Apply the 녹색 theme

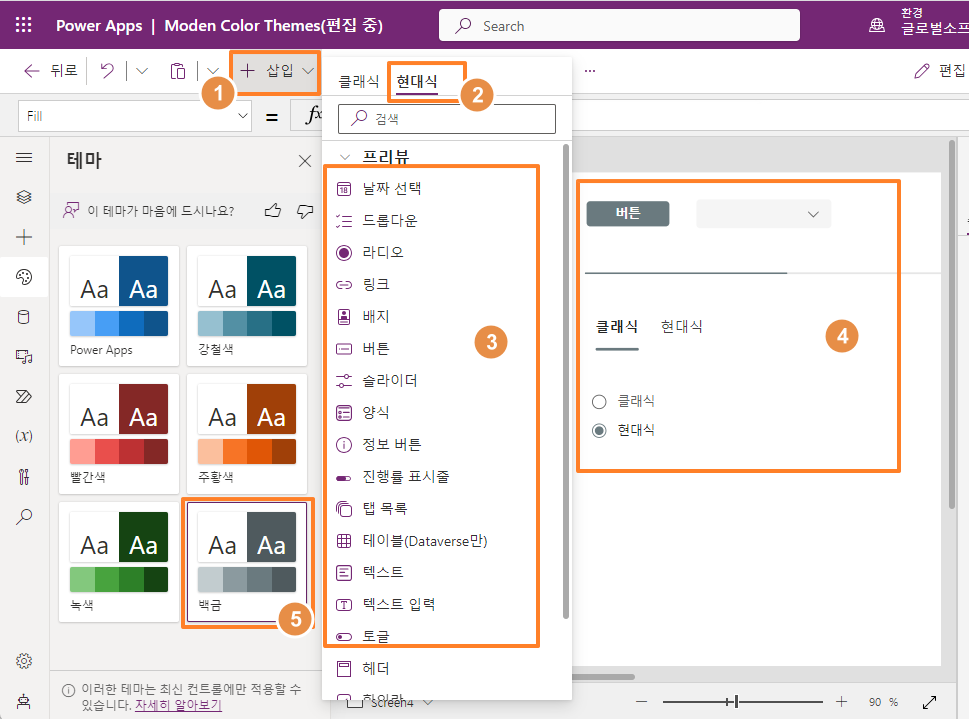click(x=119, y=562)
